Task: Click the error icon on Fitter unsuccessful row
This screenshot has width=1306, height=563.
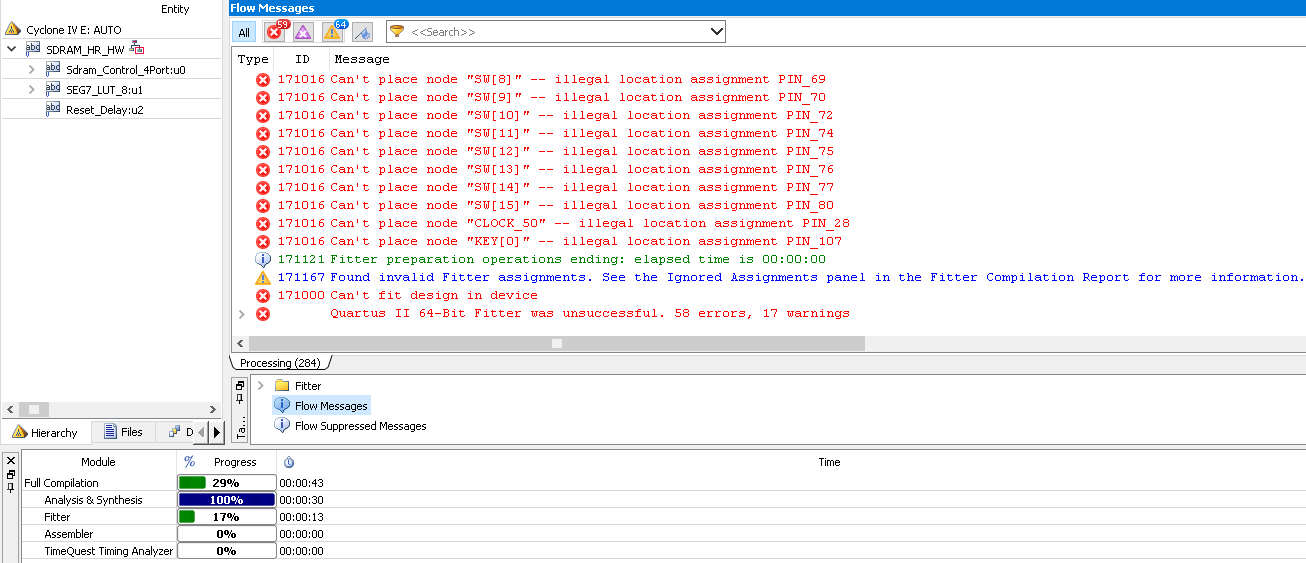Action: [263, 313]
